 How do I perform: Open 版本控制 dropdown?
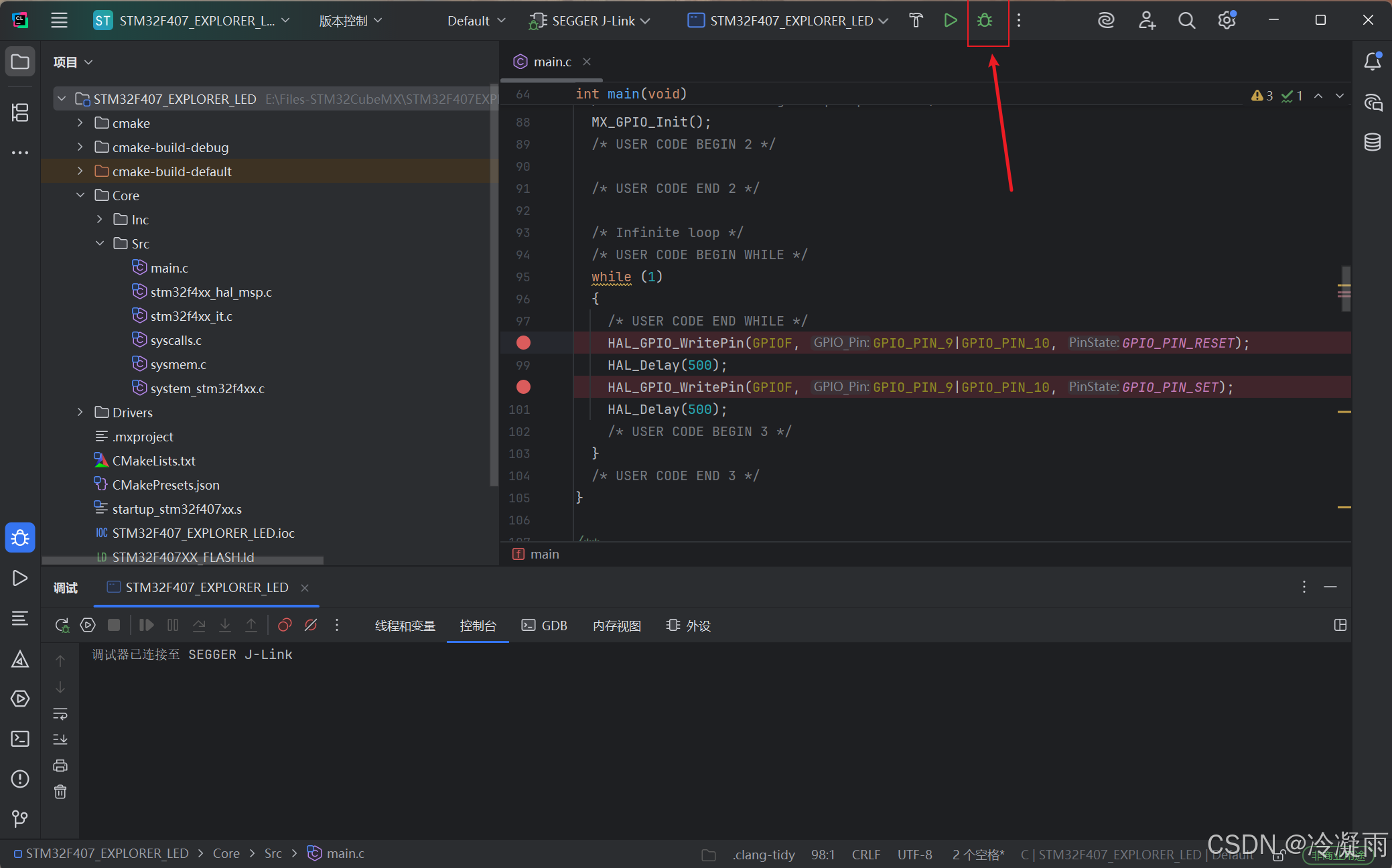(350, 21)
